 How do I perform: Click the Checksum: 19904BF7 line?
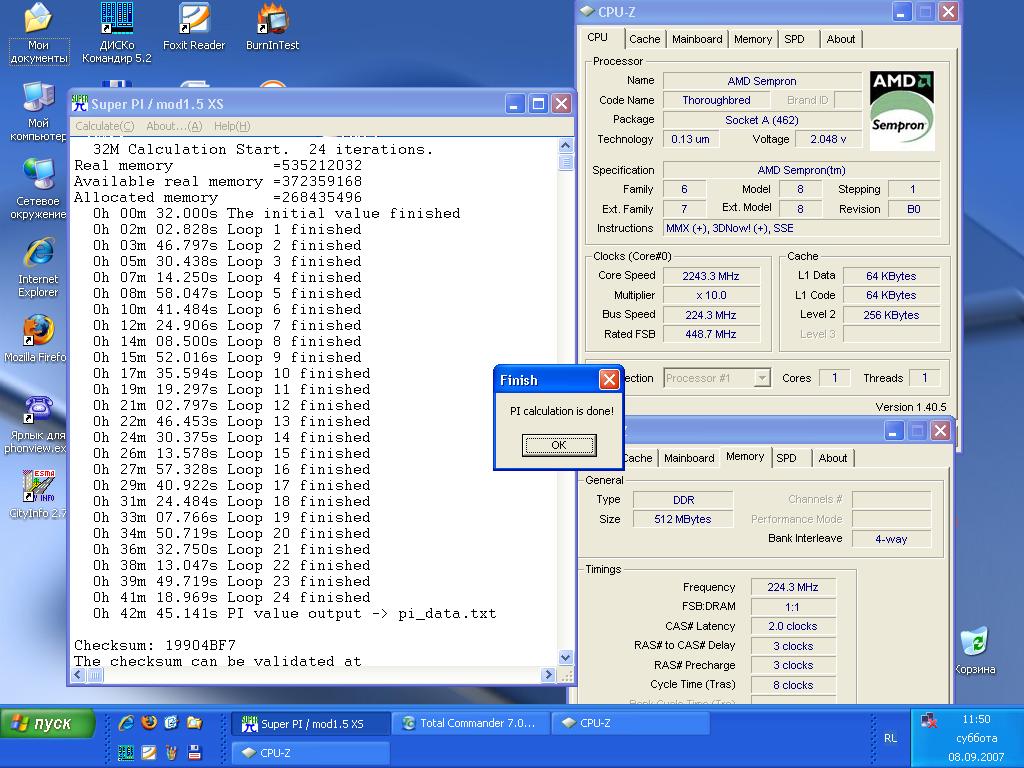[155, 645]
